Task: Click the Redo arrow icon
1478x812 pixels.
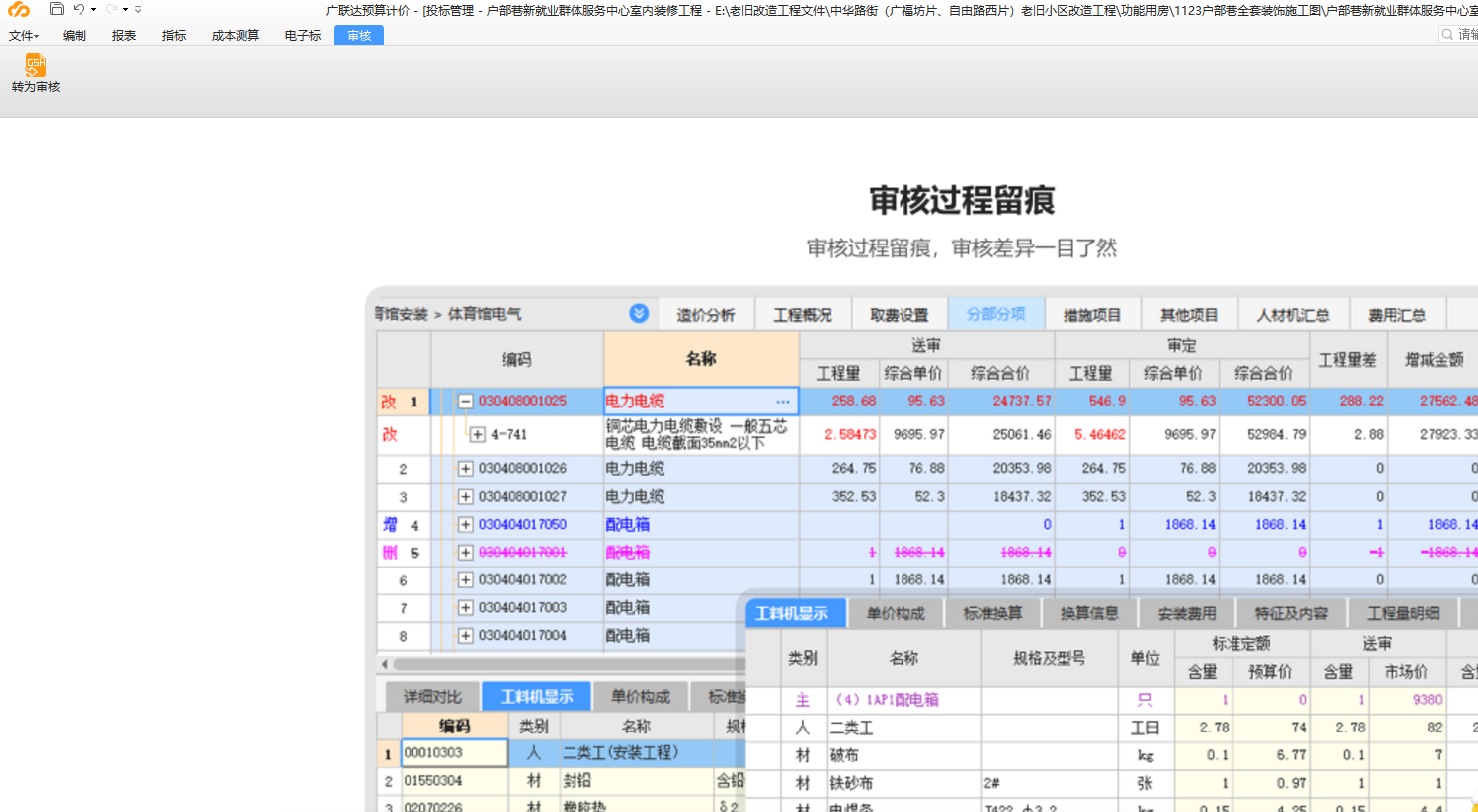Action: (x=111, y=9)
